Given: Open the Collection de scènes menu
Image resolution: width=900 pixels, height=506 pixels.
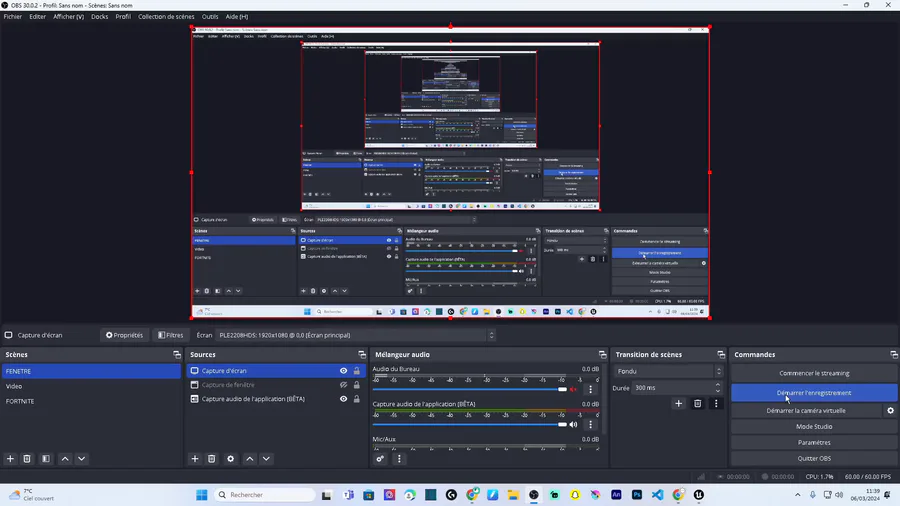Looking at the screenshot, I should 166,17.
